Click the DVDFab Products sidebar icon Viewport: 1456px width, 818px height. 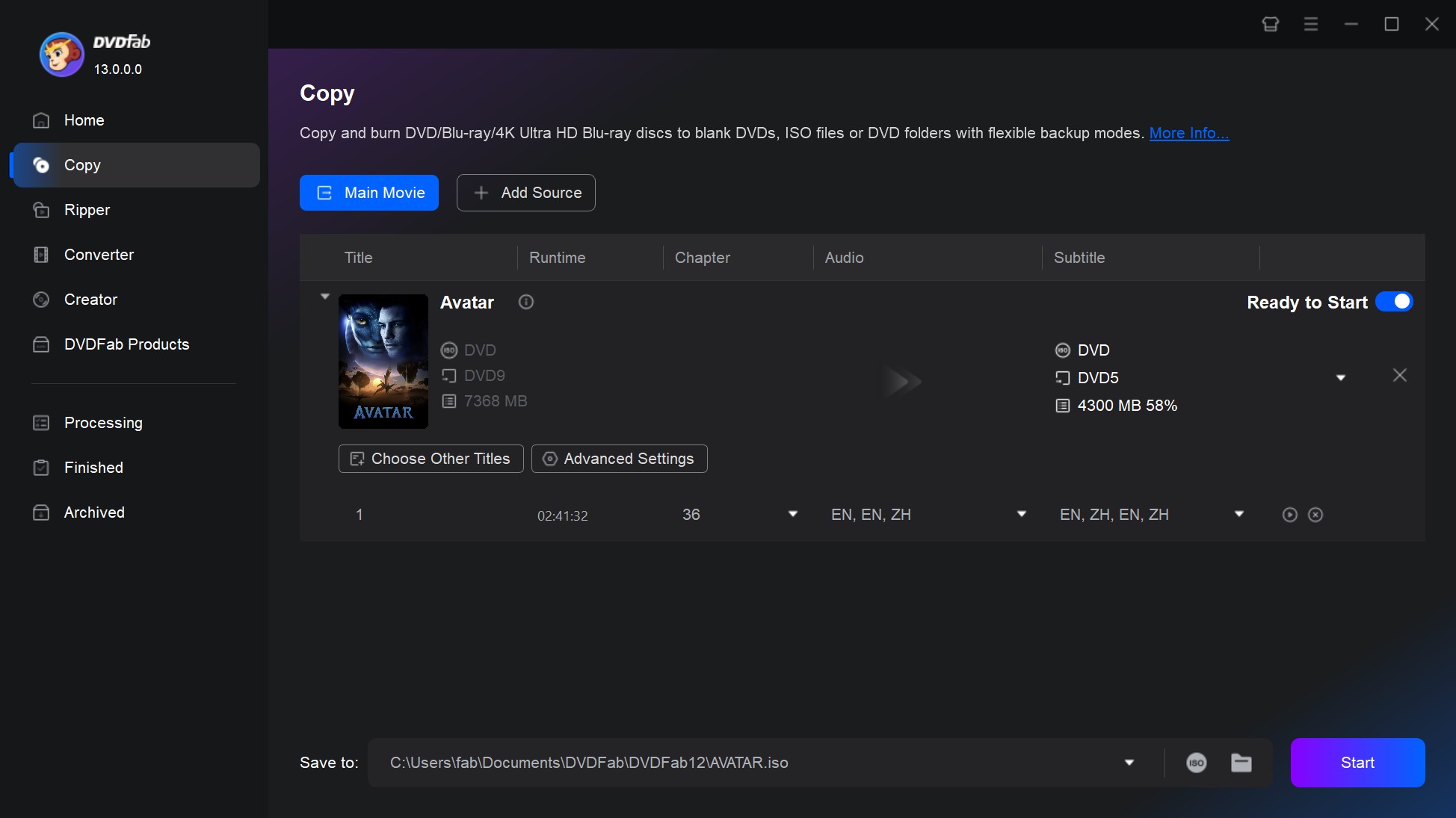pyautogui.click(x=40, y=344)
